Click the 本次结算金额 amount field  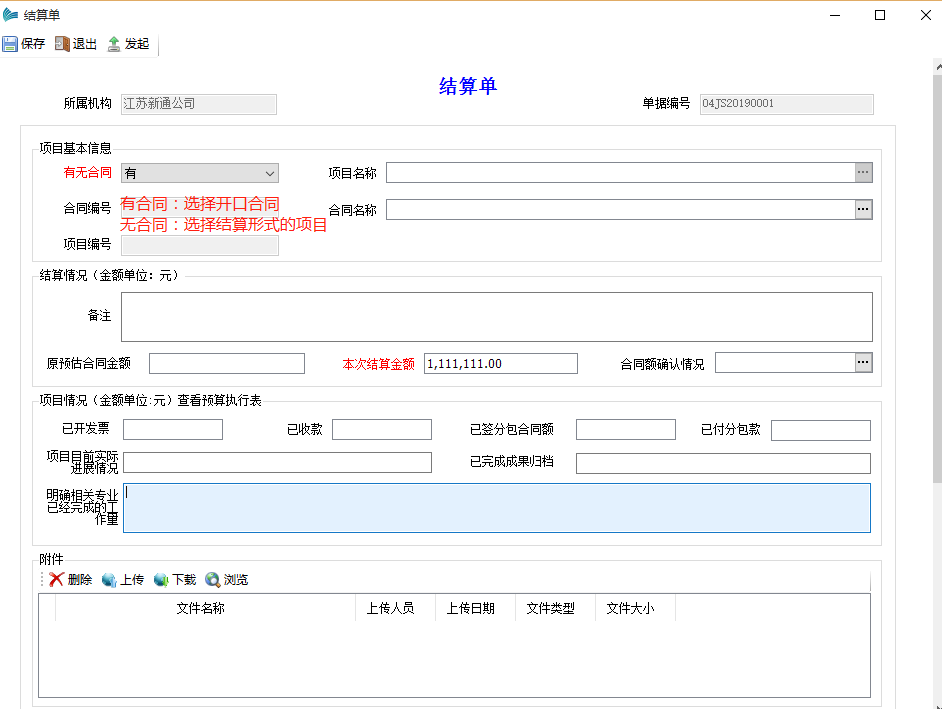tap(500, 364)
